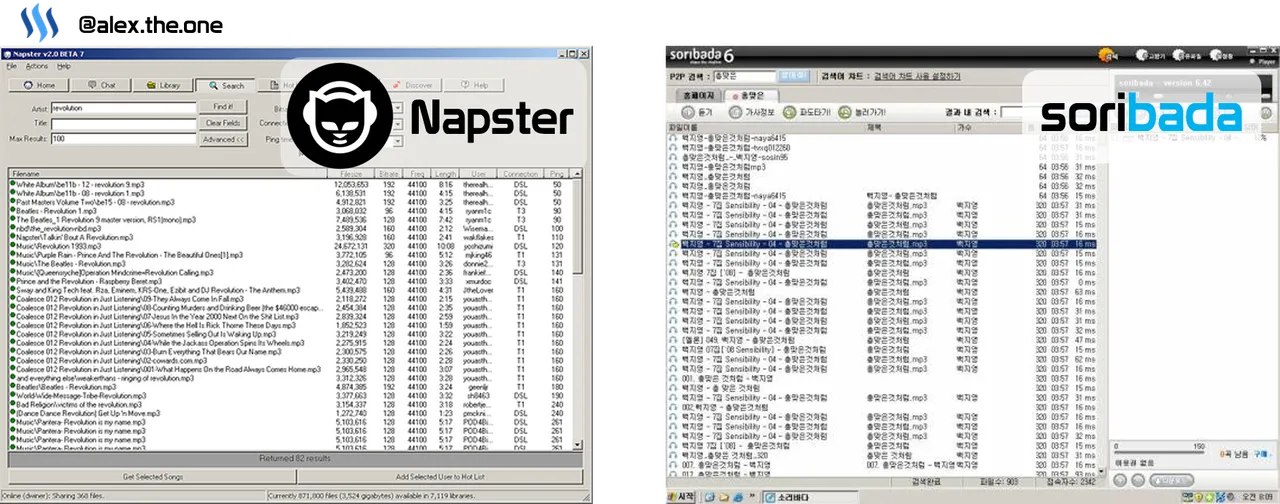Image resolution: width=1280 pixels, height=504 pixels.
Task: Select row [Dance Dance Revolution] Get Up 'n Move.mp3
Action: click(290, 412)
